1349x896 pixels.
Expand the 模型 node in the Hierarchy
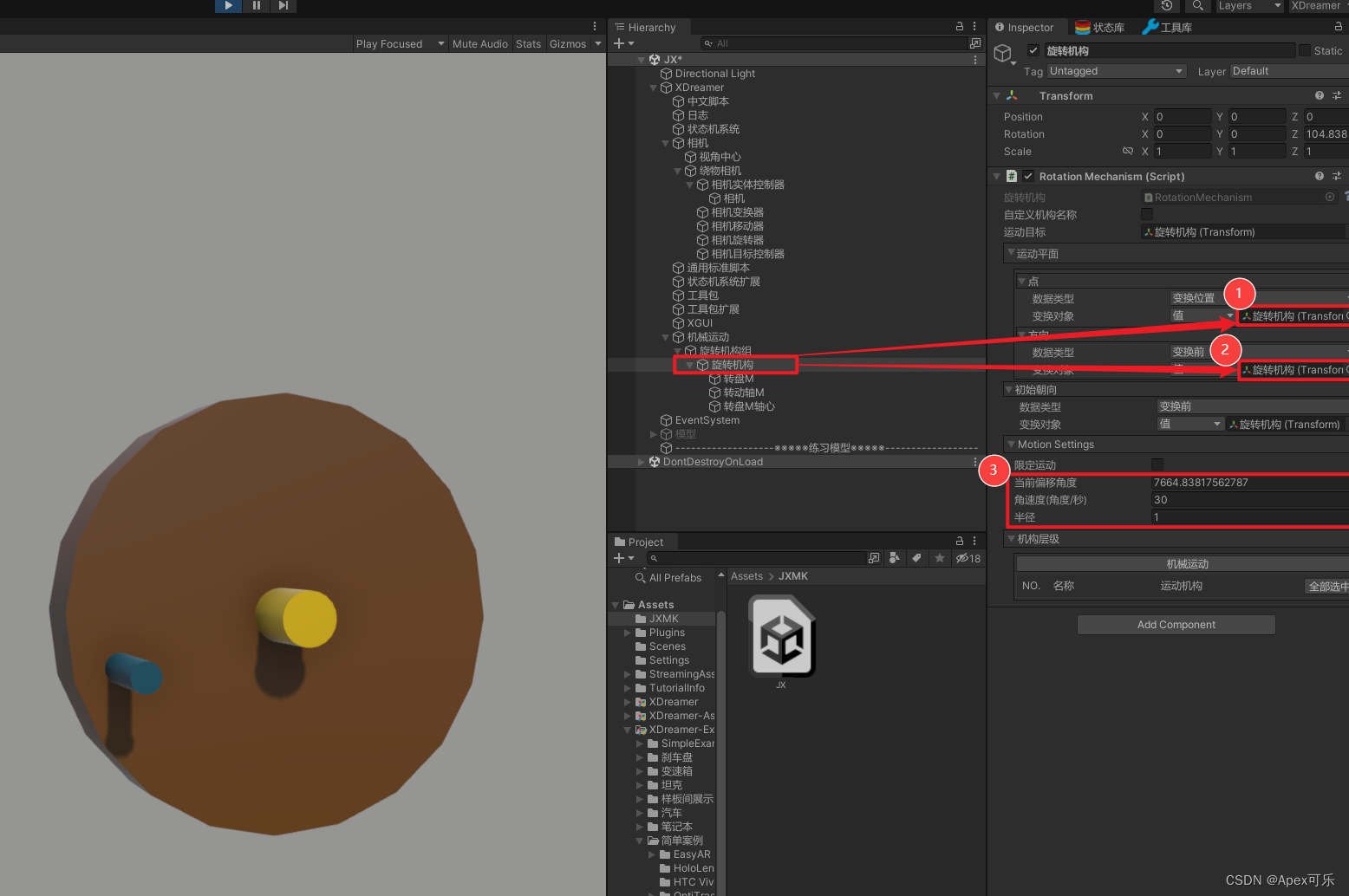pyautogui.click(x=653, y=434)
